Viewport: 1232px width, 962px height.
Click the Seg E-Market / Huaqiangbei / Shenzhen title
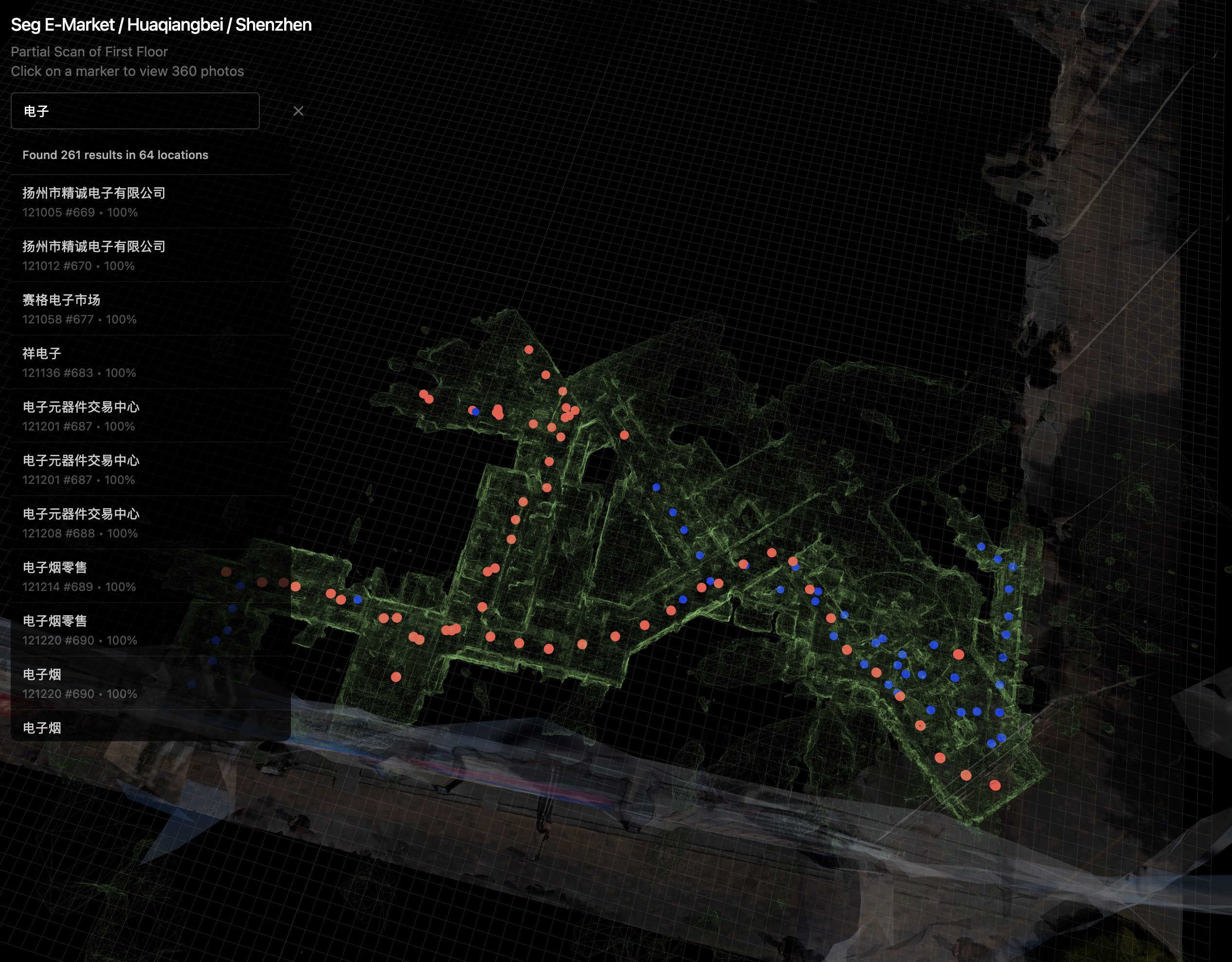pos(162,25)
